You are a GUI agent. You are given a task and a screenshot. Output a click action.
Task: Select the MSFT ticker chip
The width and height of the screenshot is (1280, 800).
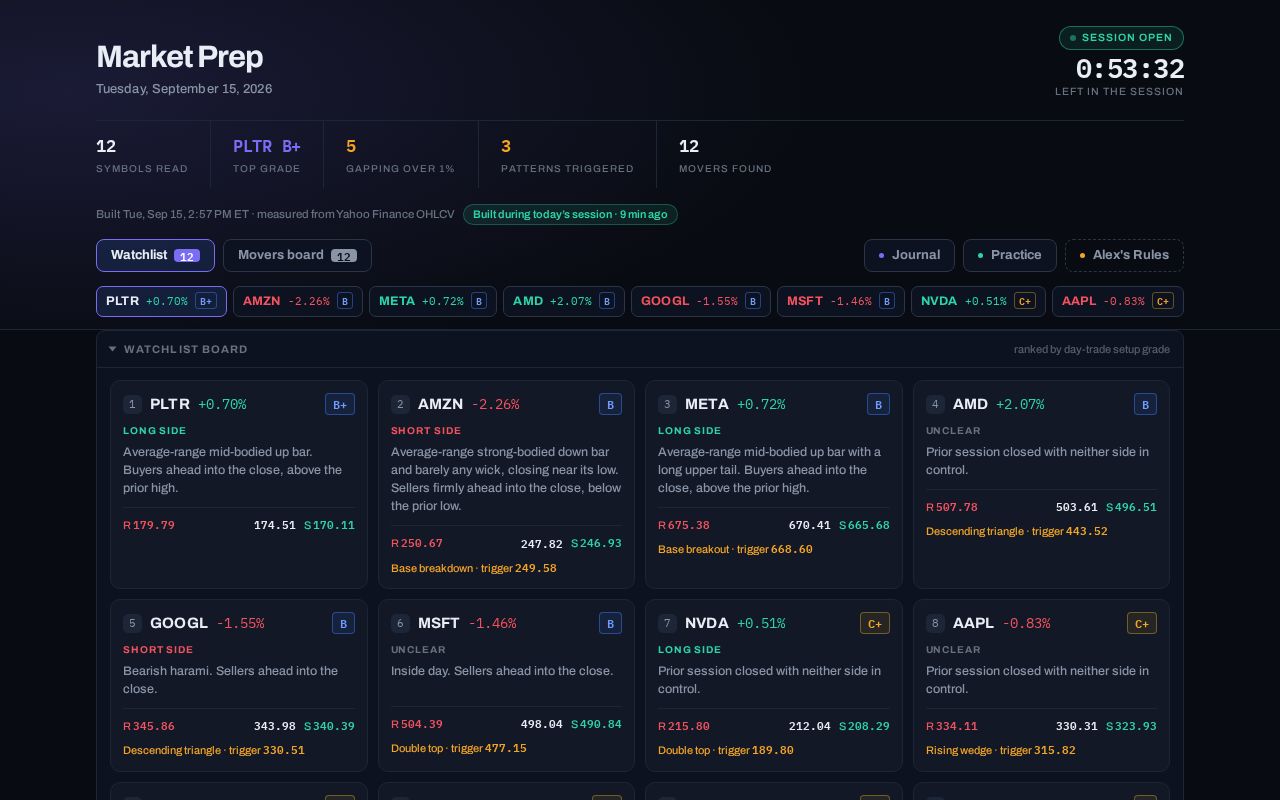[841, 301]
